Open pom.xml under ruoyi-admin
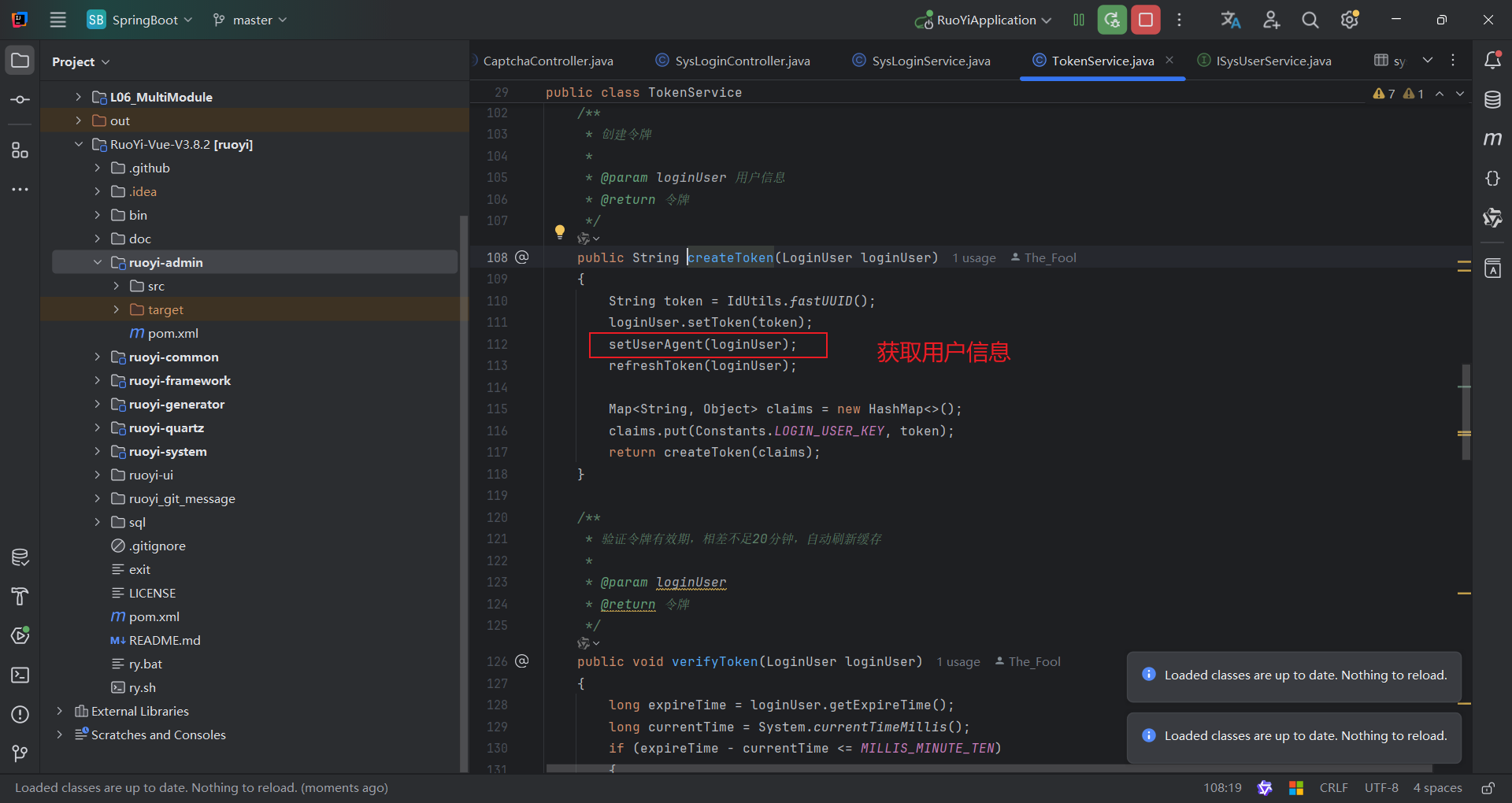 tap(164, 333)
